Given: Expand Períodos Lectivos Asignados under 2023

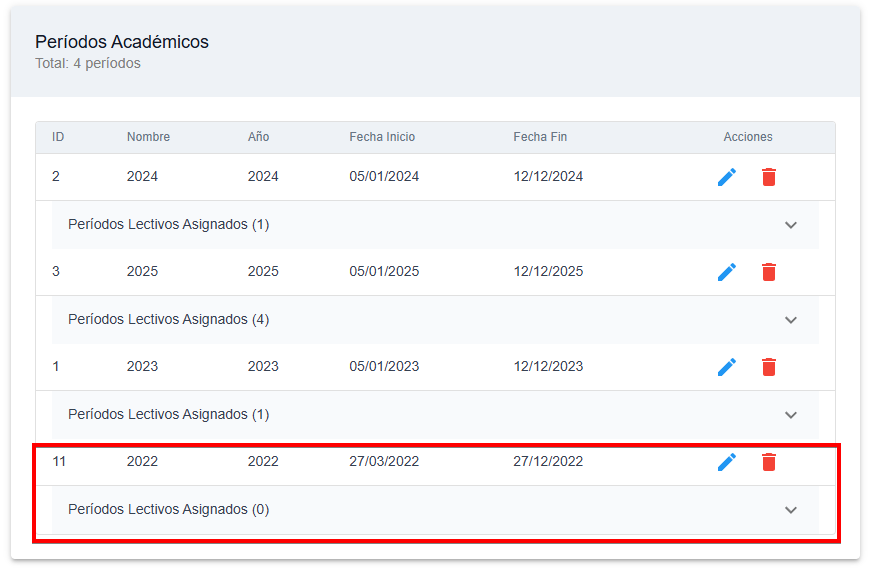Looking at the screenshot, I should pyautogui.click(x=435, y=415).
